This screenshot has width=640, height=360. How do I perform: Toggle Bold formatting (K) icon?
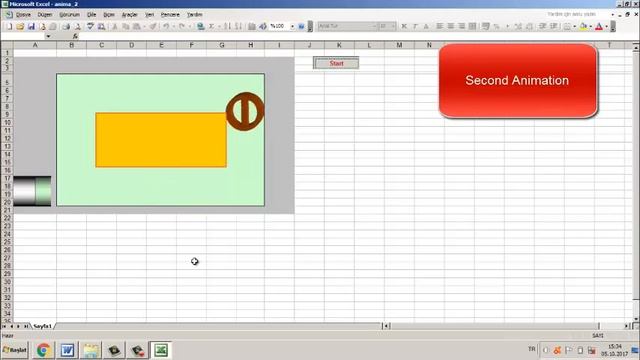(x=404, y=27)
